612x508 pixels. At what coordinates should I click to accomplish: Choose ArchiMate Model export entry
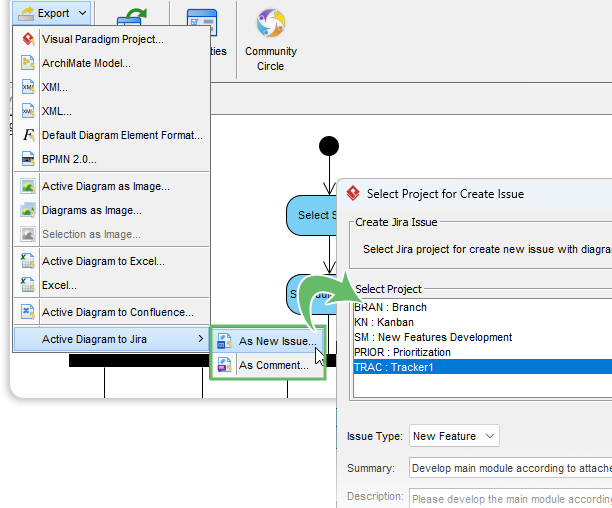tap(86, 63)
